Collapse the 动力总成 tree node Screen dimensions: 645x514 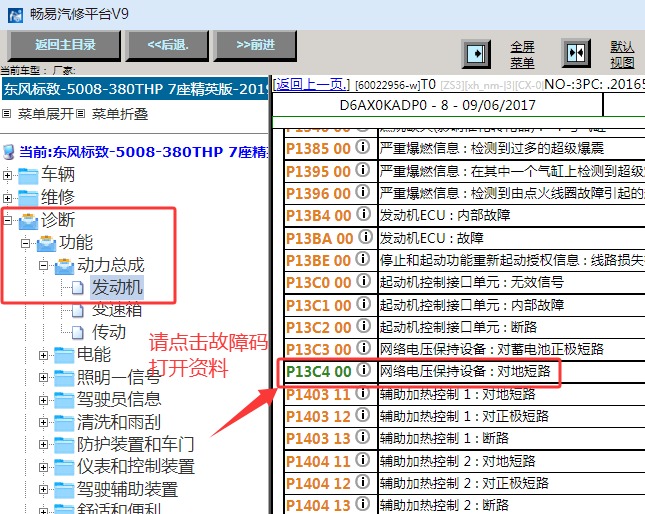[x=43, y=266]
